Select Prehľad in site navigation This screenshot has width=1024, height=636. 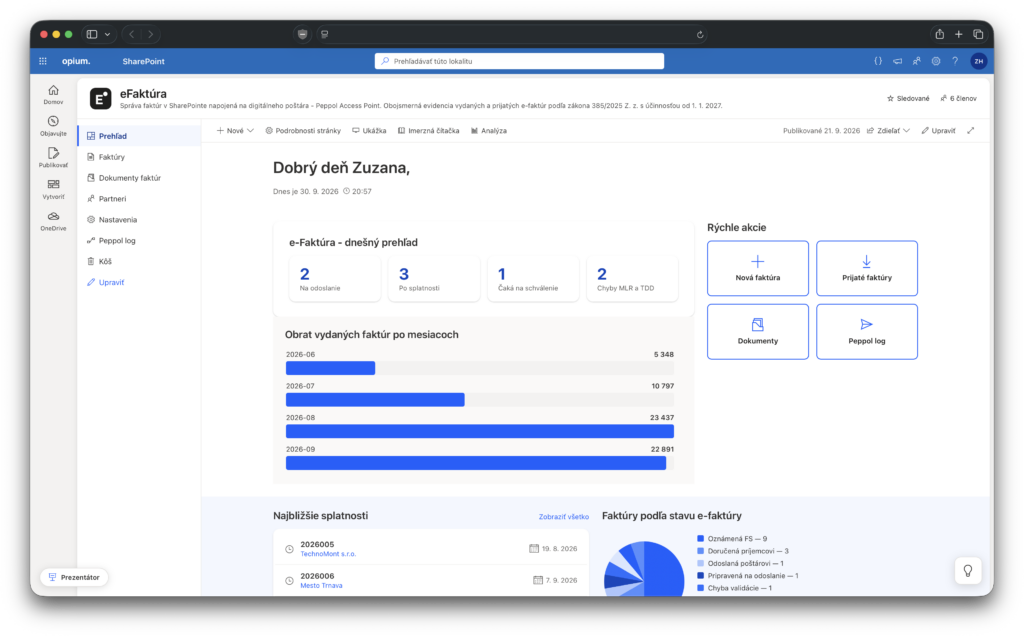(x=139, y=136)
